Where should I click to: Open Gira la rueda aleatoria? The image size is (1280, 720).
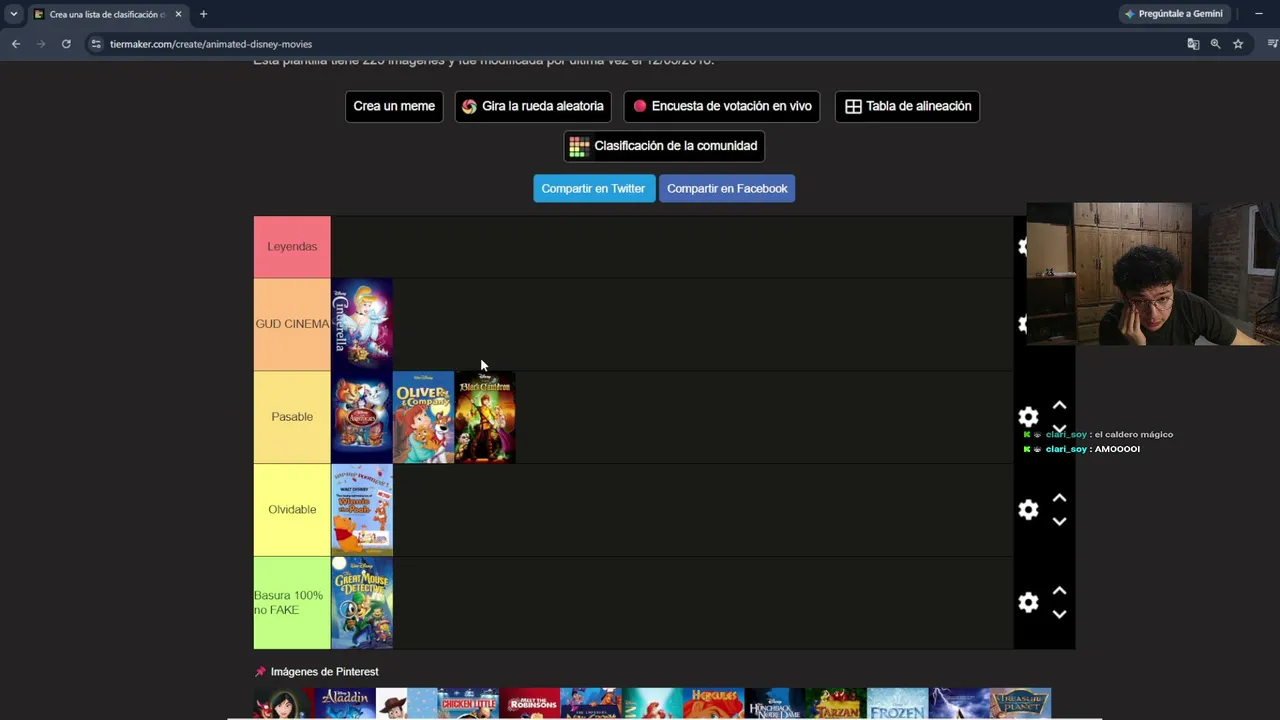pyautogui.click(x=533, y=106)
